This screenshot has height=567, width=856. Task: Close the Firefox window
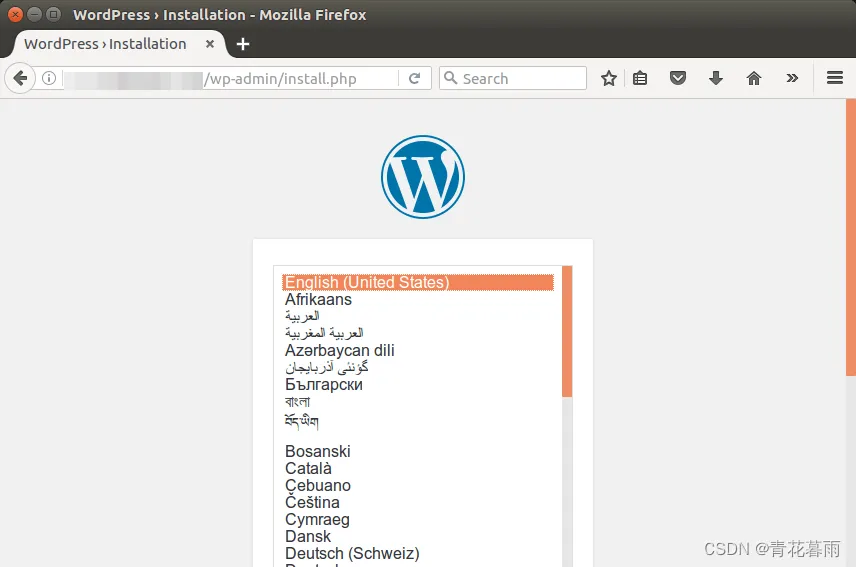15,15
